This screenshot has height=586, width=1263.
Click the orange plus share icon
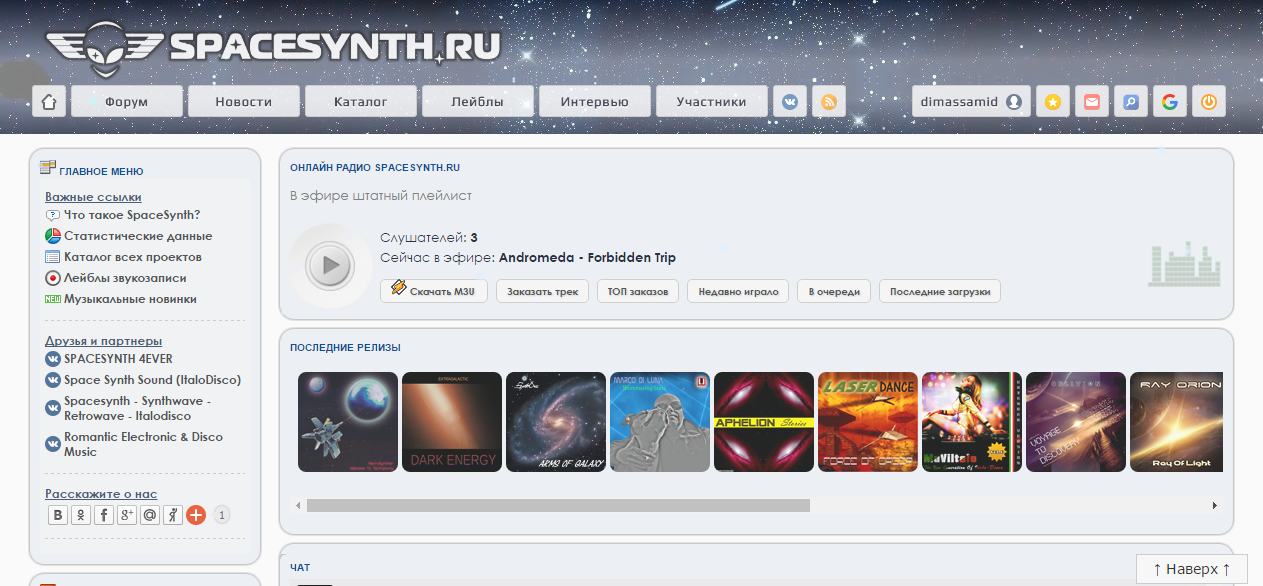[196, 515]
